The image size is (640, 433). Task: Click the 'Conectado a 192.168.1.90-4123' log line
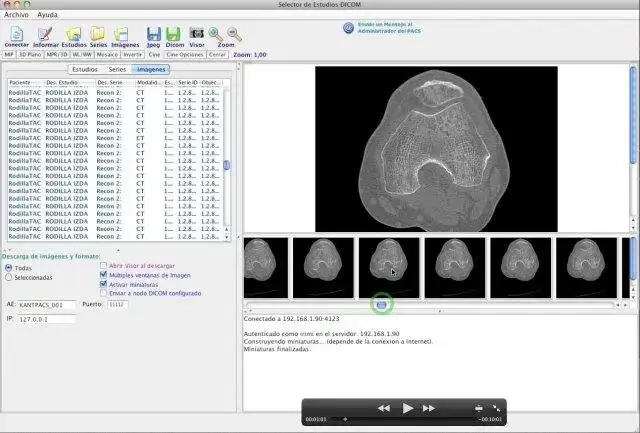[291, 319]
